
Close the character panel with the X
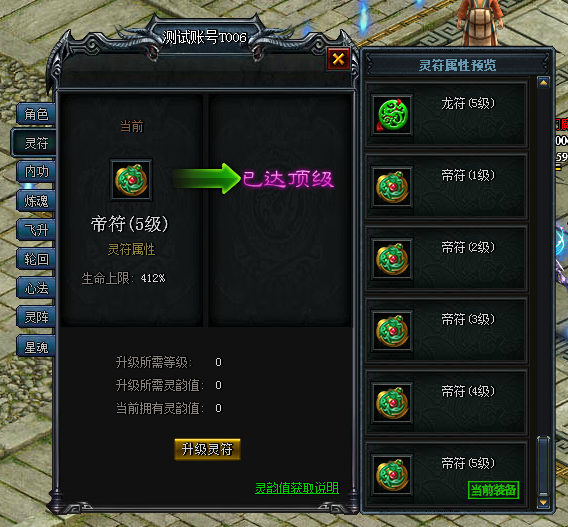click(338, 59)
